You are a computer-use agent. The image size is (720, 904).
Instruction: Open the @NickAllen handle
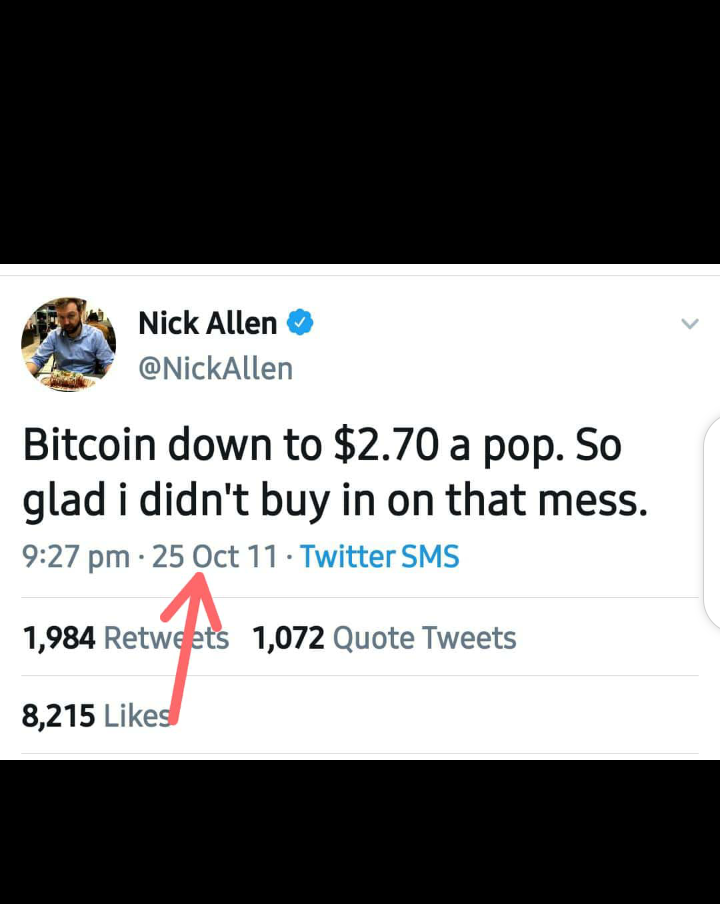[216, 369]
